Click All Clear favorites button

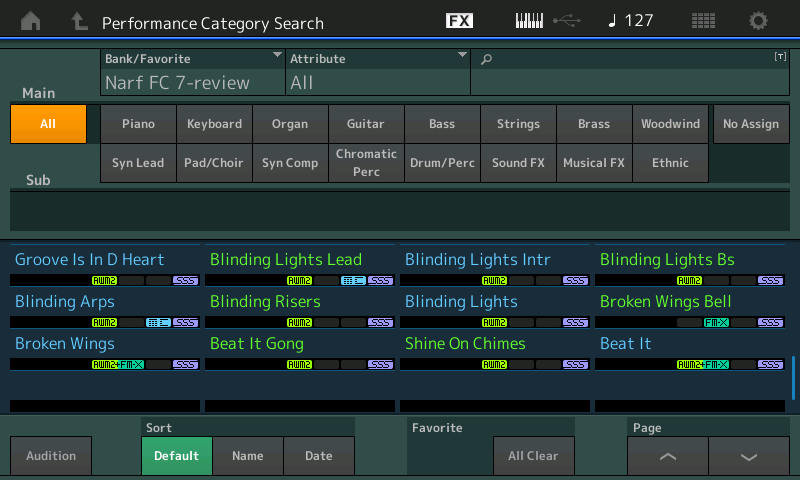click(533, 456)
